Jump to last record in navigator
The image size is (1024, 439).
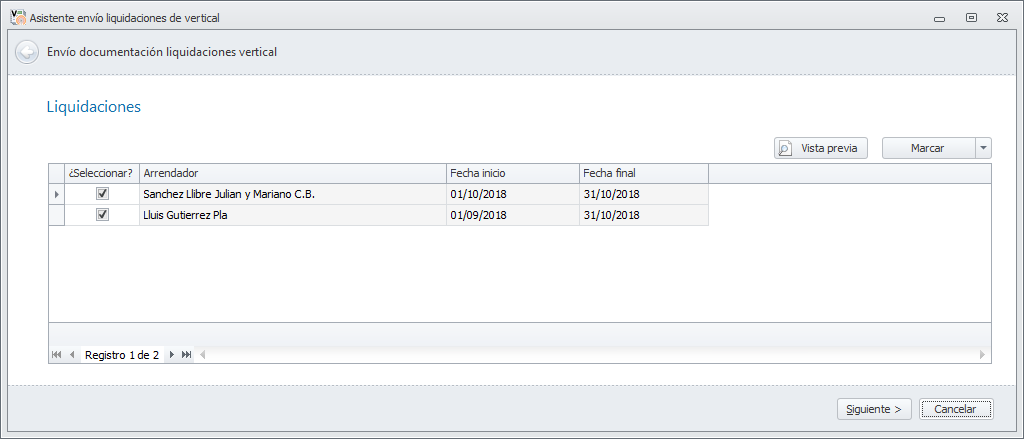[x=187, y=355]
